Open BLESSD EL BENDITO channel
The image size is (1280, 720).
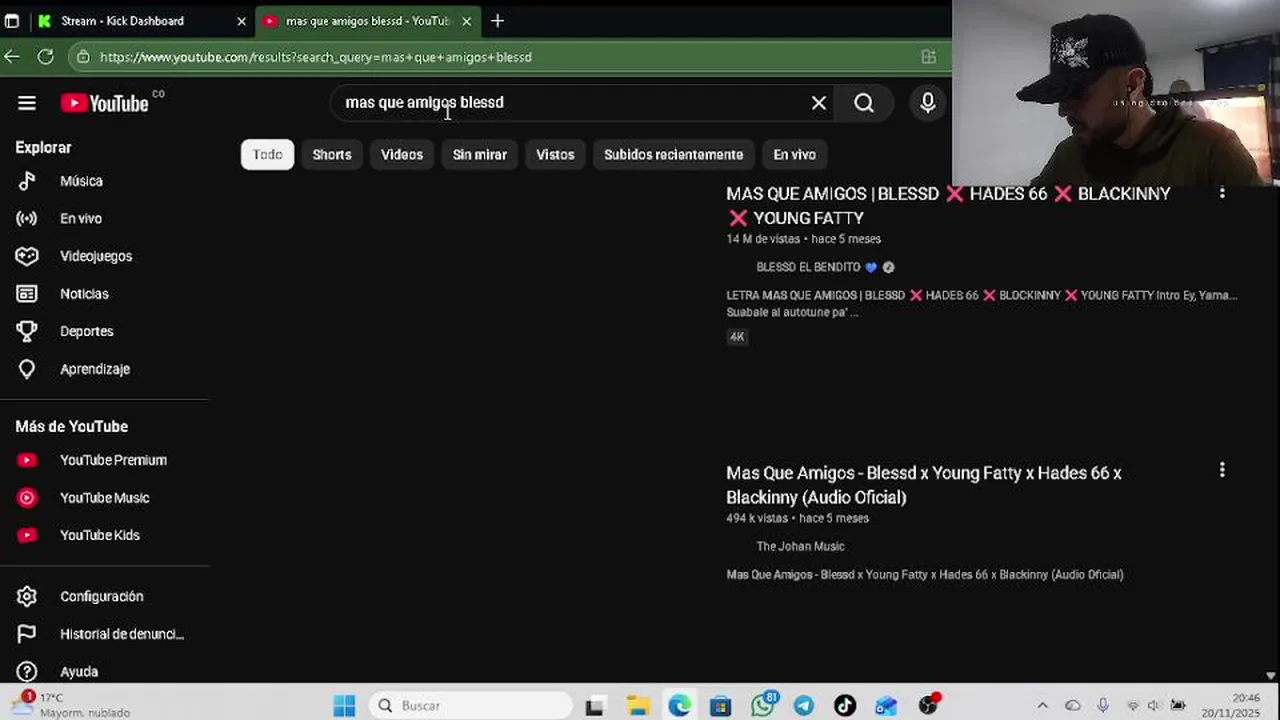click(809, 267)
